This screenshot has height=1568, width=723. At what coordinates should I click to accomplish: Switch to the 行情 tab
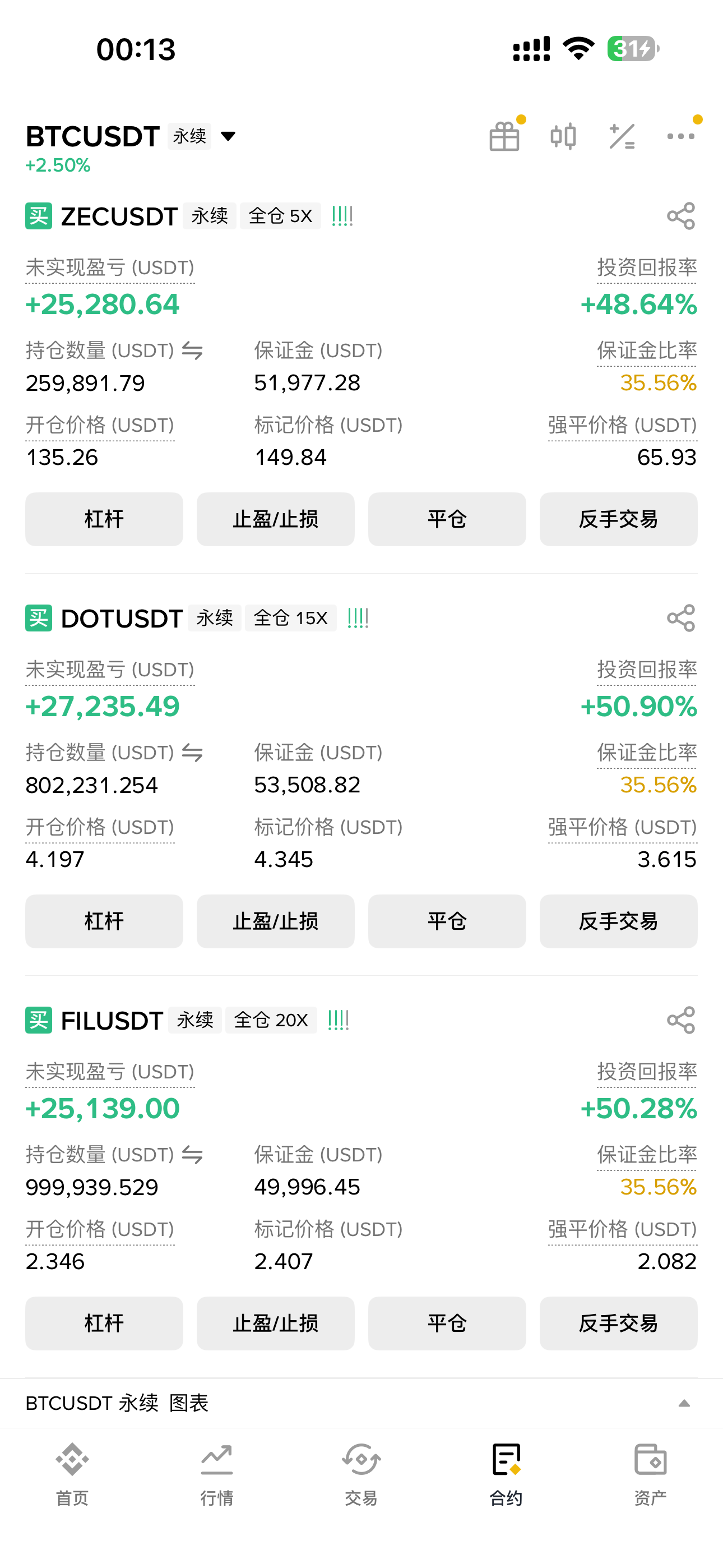click(217, 1473)
